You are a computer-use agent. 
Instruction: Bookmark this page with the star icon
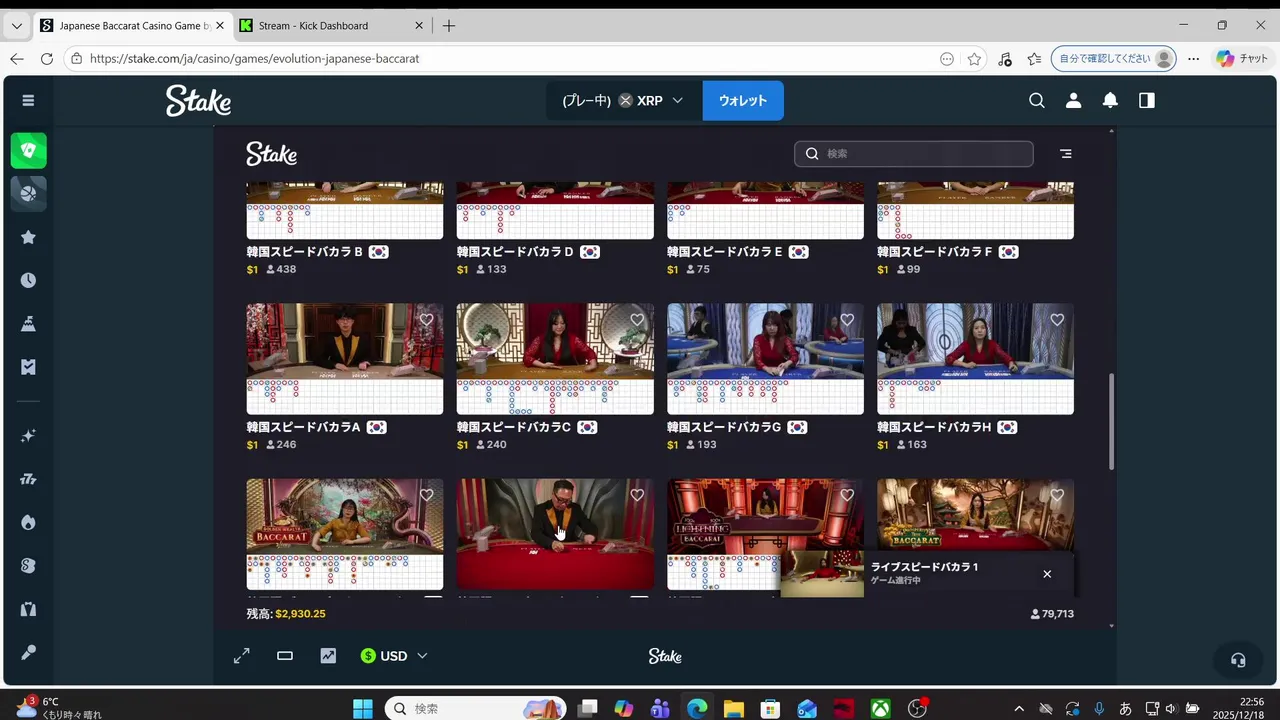pyautogui.click(x=974, y=59)
